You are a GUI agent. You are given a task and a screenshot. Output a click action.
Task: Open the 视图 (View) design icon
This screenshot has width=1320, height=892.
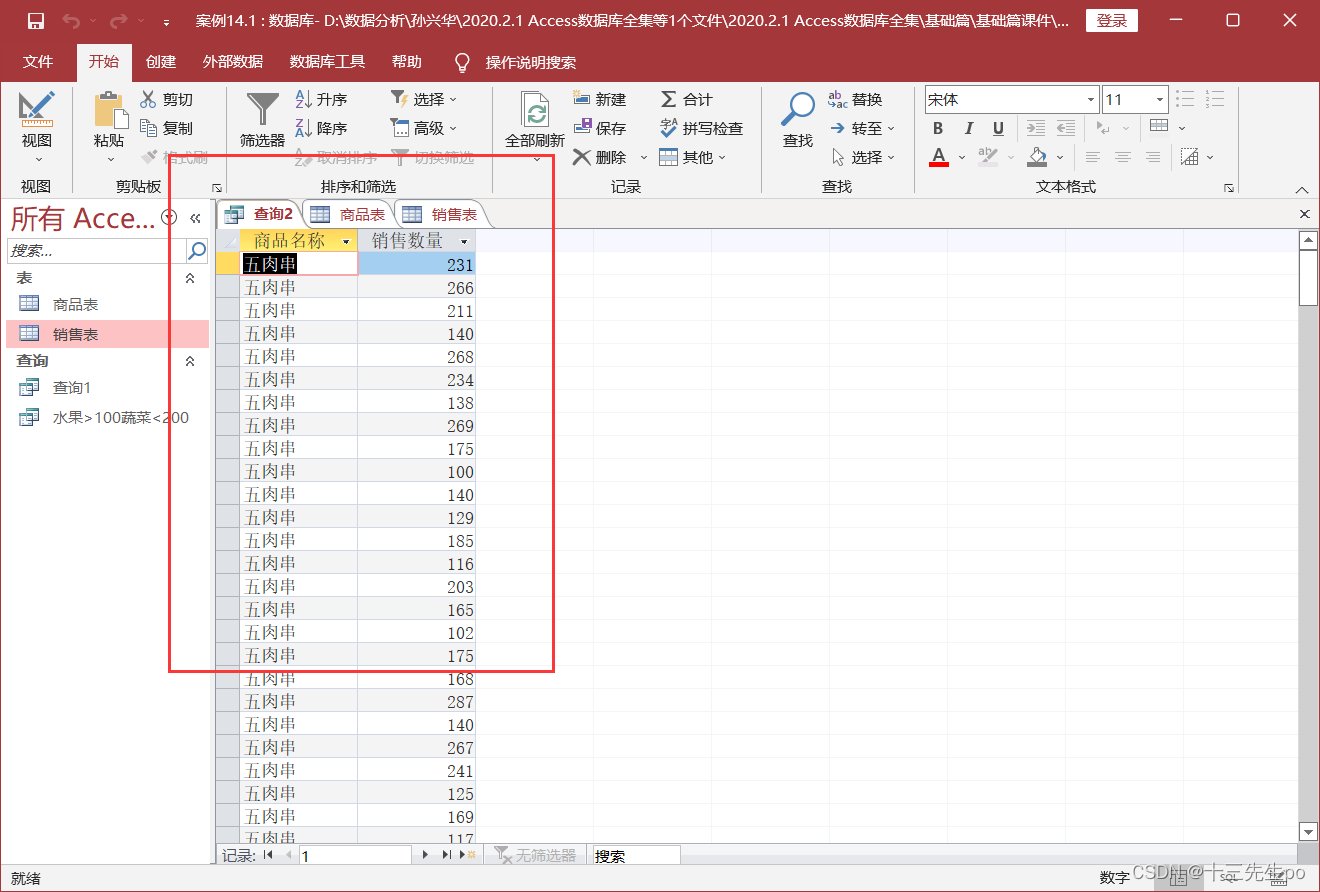coord(37,110)
